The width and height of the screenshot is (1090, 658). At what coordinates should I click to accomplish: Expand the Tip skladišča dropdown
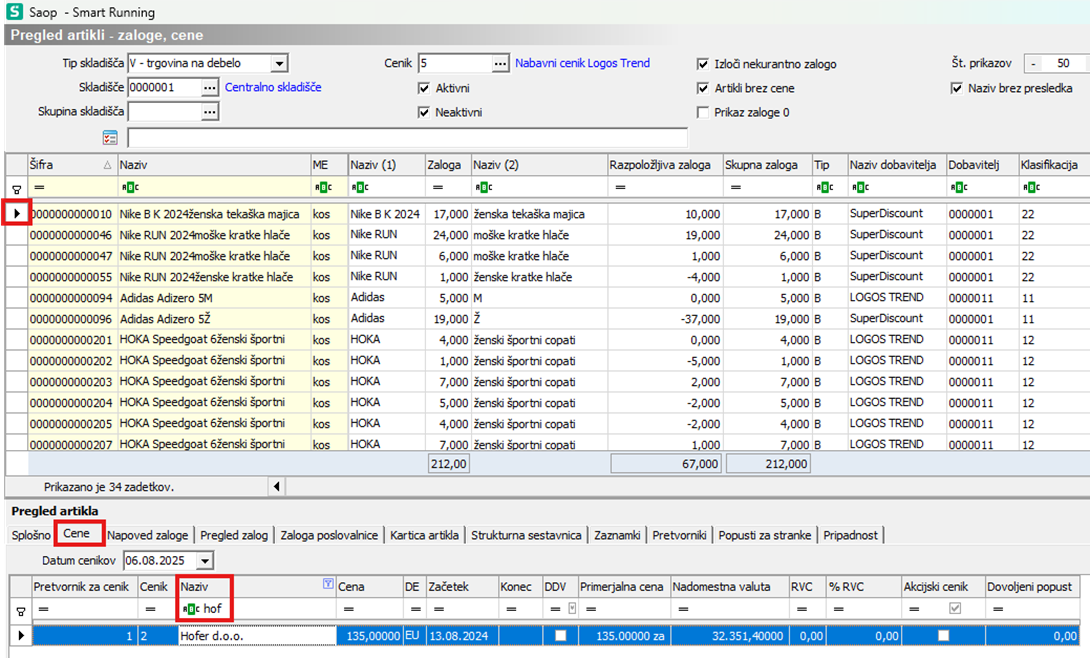pos(279,63)
